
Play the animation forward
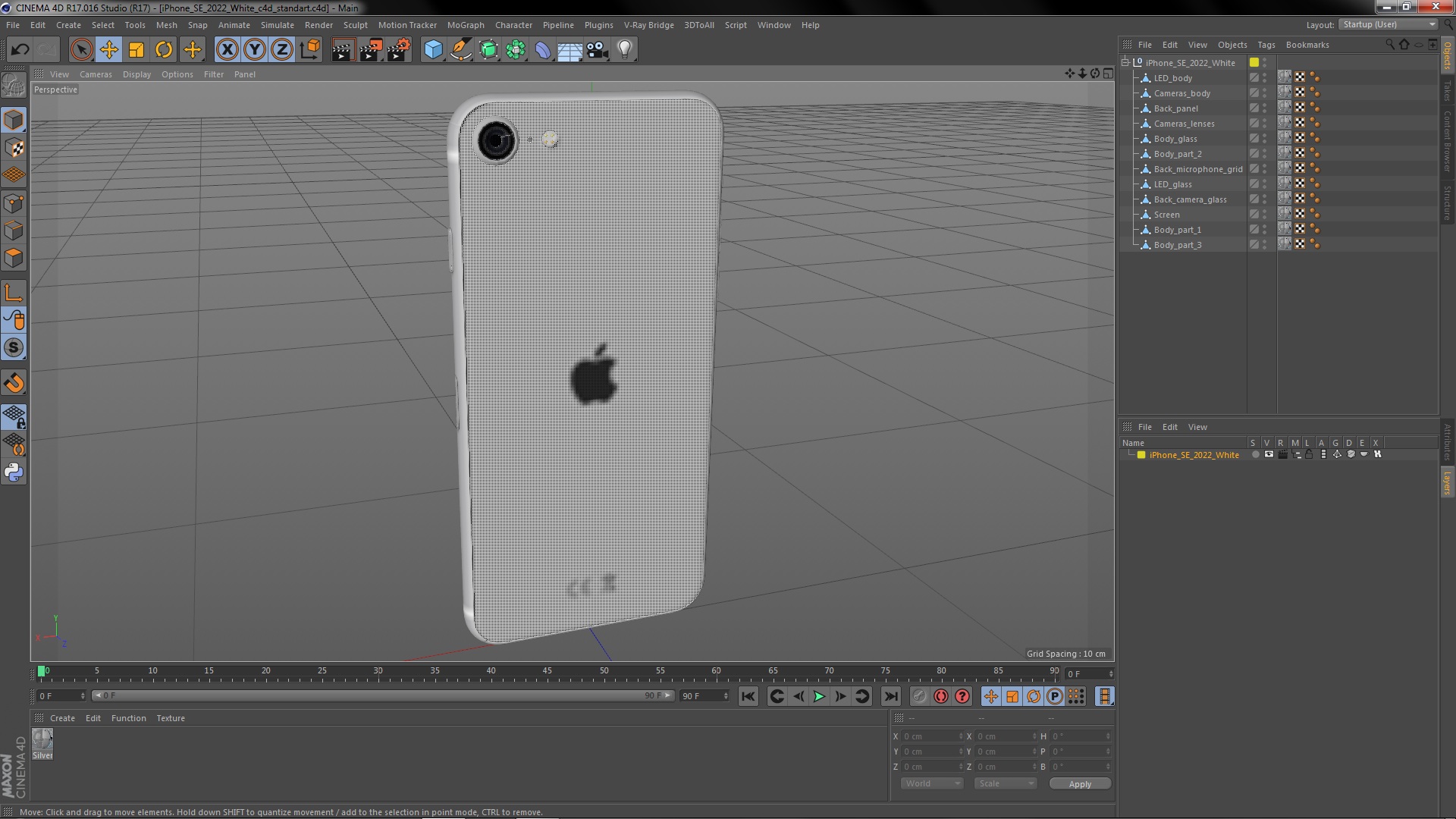tap(819, 696)
